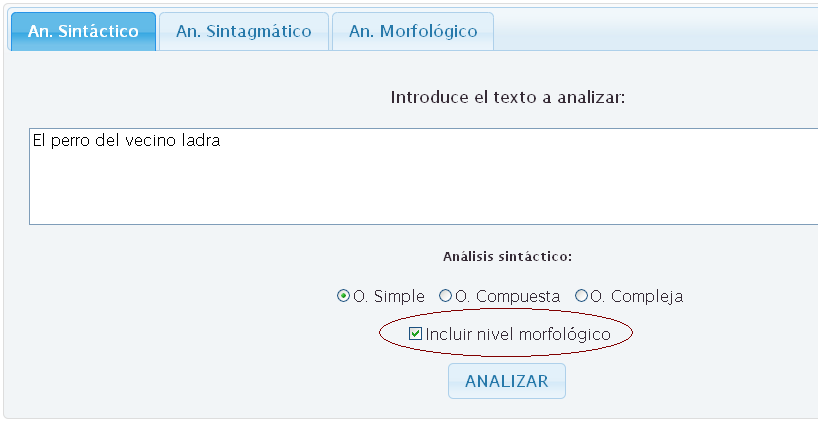Switch to the An. Sintáctico tab
Viewport: 818px width, 422px height.
(83, 32)
